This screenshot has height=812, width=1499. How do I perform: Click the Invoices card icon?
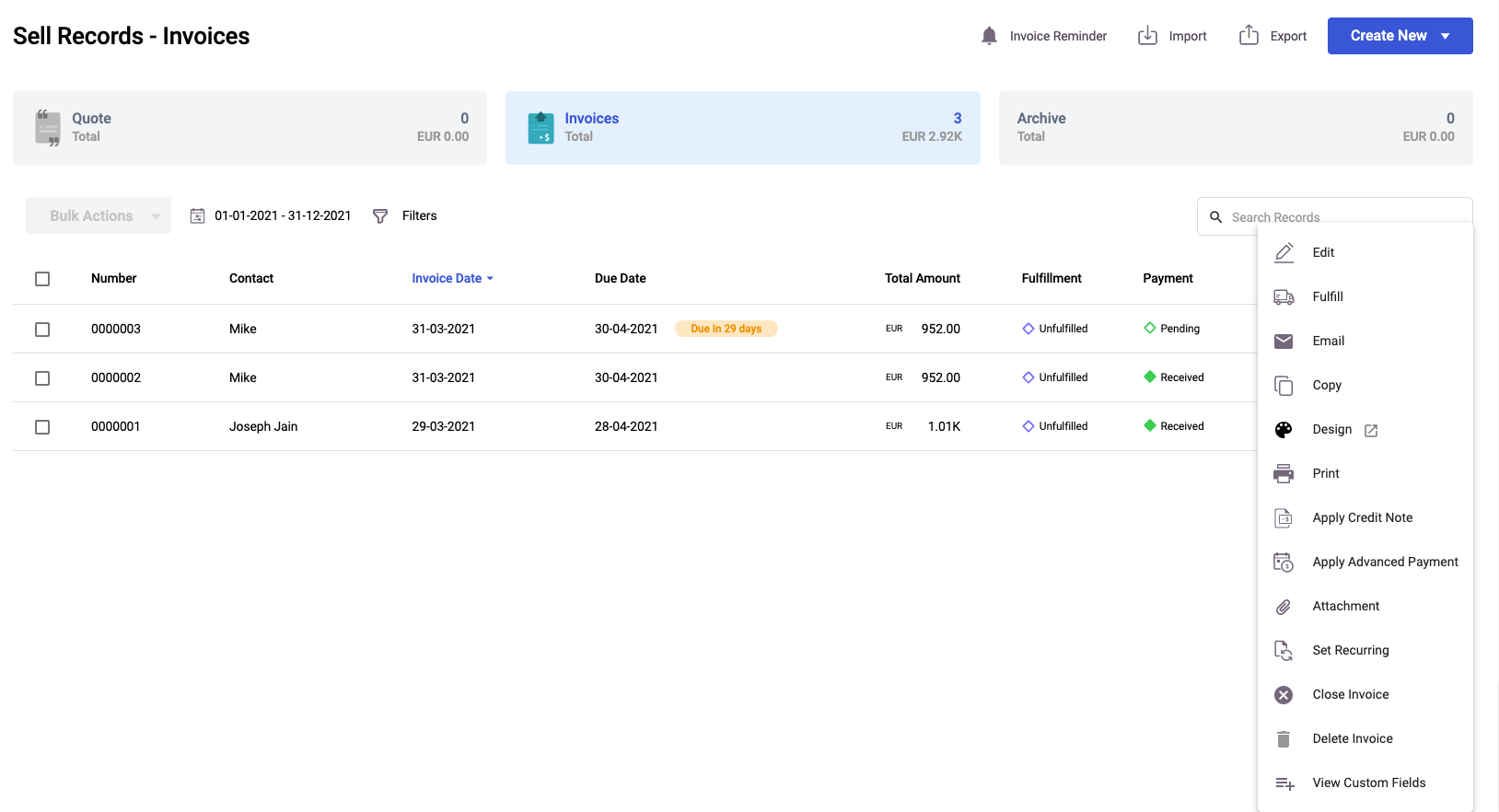(x=540, y=128)
